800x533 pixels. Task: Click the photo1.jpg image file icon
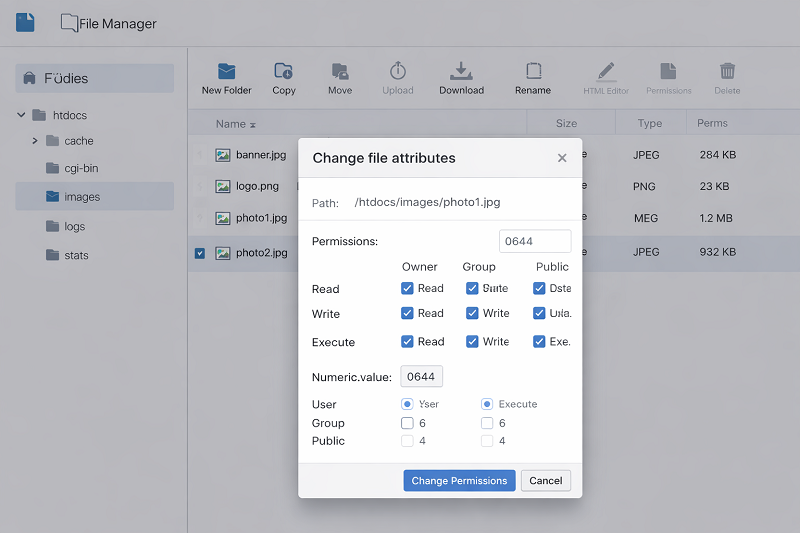point(222,218)
